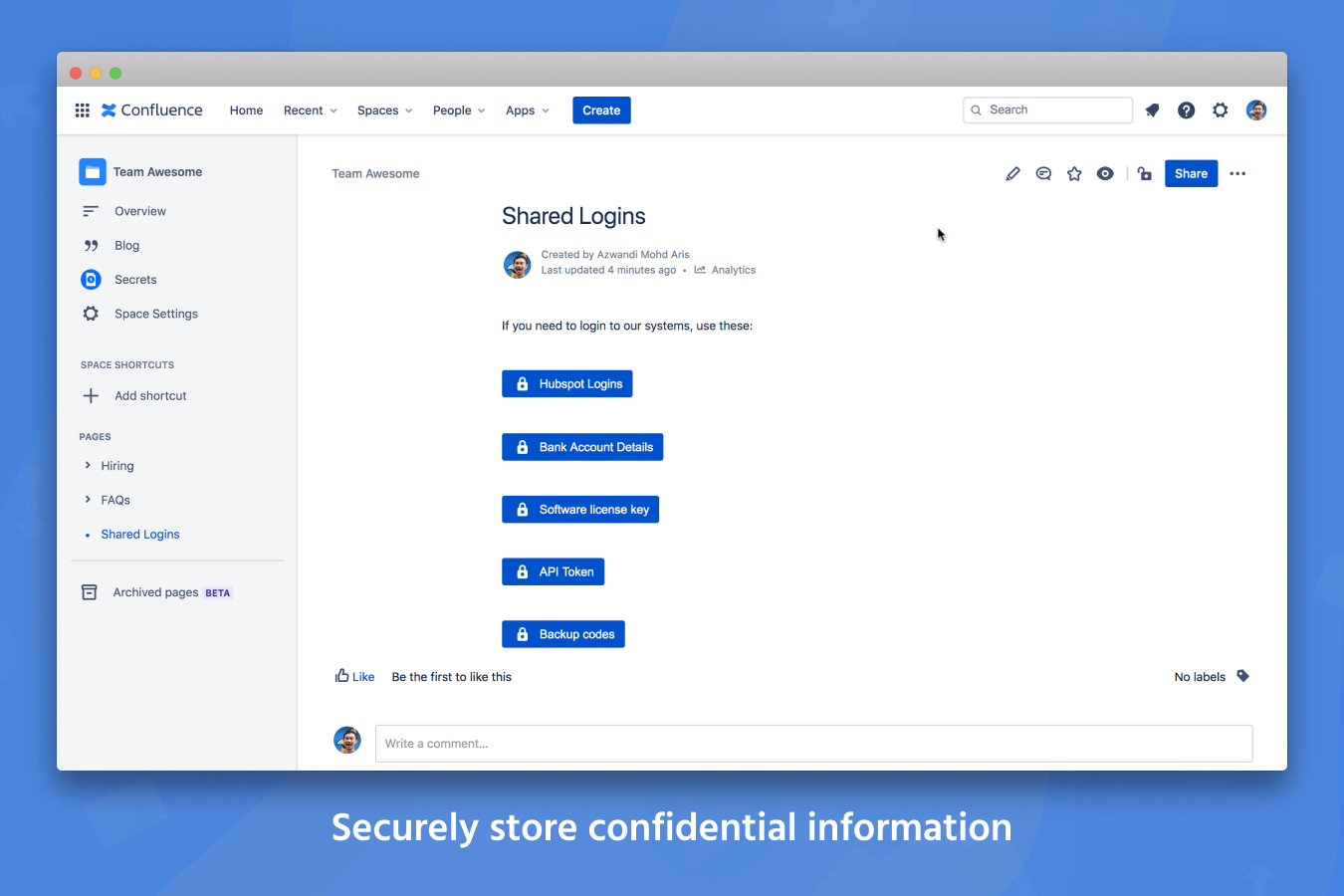1344x896 pixels.
Task: Open the more actions ellipsis menu
Action: (x=1237, y=173)
